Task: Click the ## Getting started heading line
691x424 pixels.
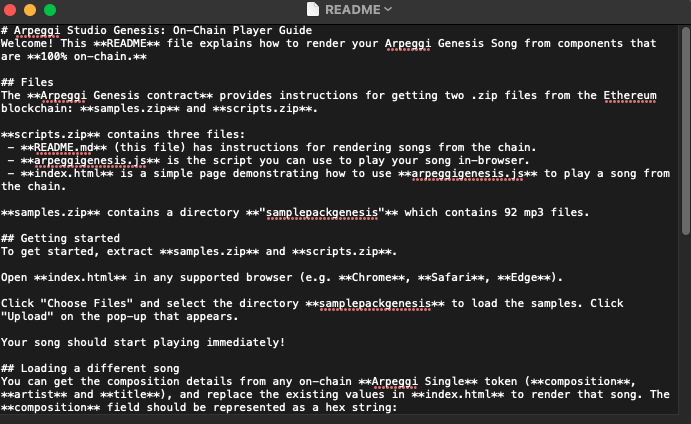Action: (60, 238)
